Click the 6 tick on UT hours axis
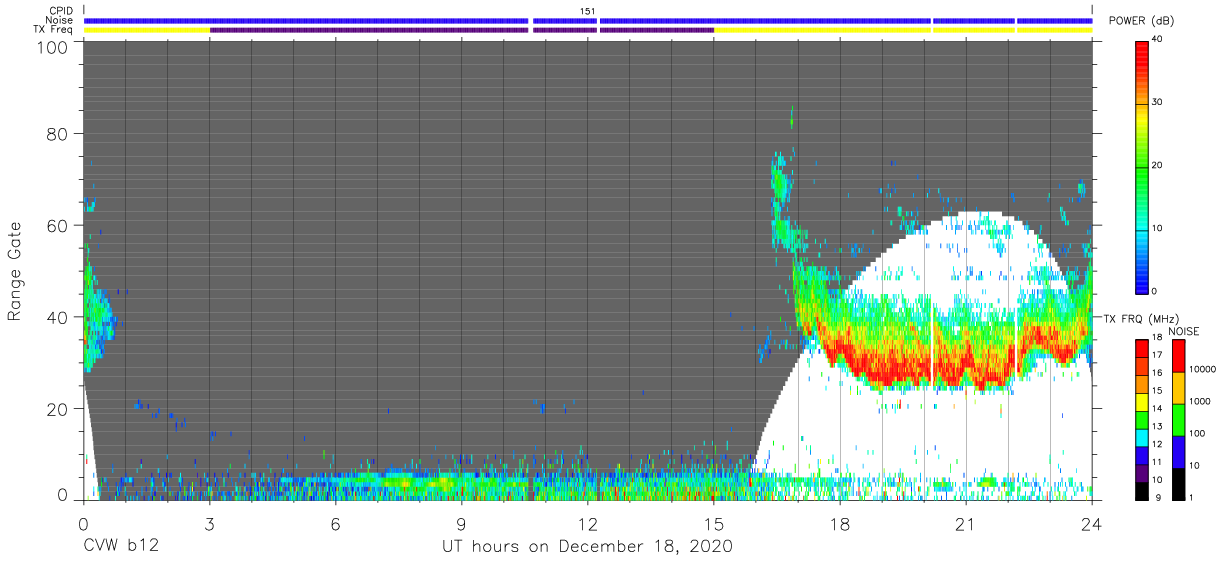 coord(335,522)
